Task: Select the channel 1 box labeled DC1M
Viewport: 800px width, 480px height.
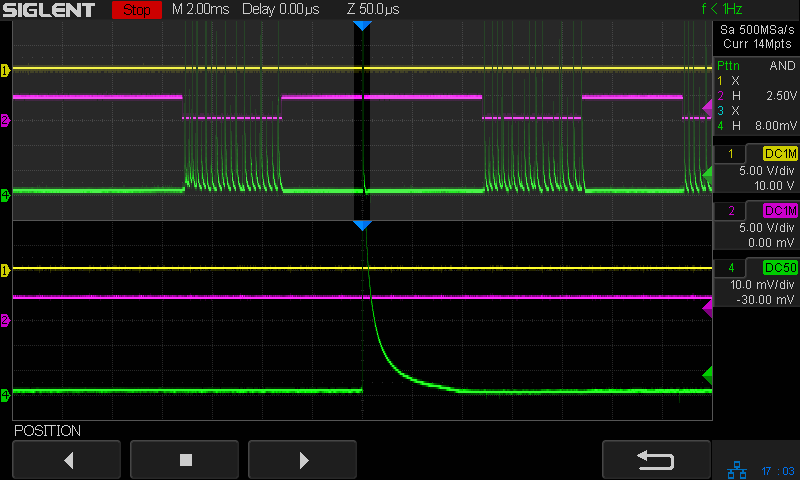Action: tap(780, 154)
